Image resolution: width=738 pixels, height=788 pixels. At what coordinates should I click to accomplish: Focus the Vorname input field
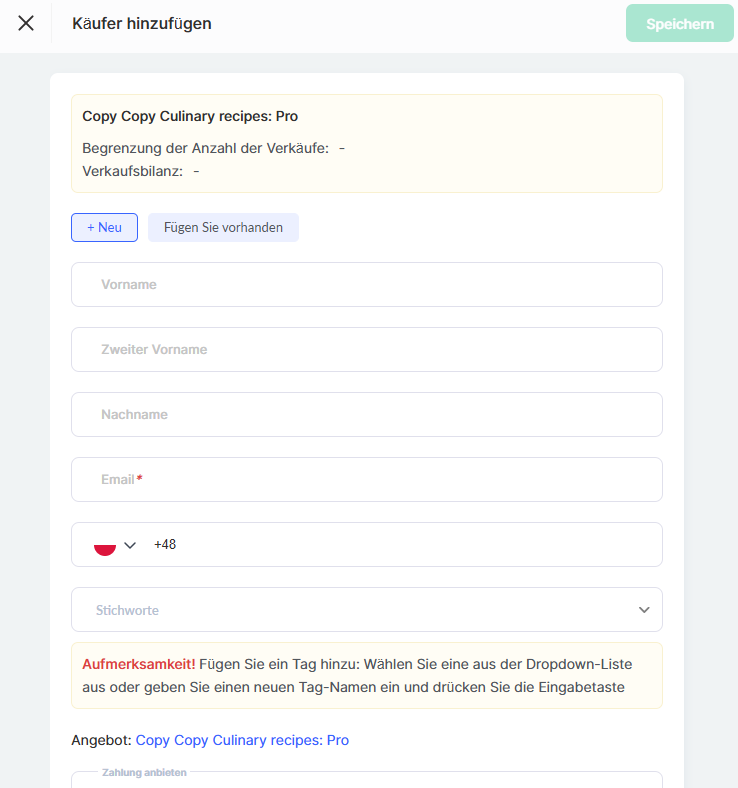(x=366, y=285)
